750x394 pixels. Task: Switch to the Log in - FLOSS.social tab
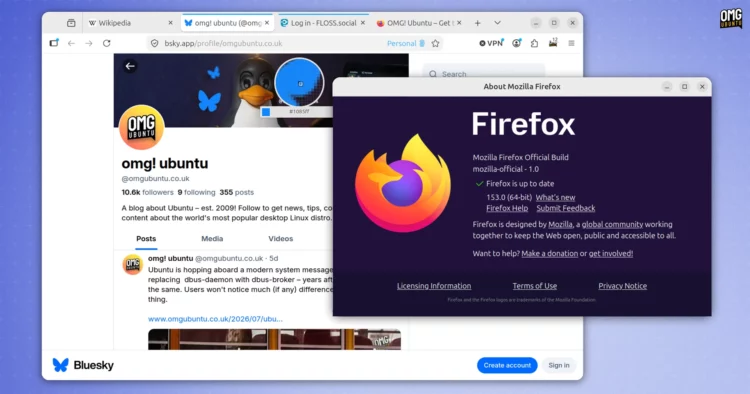pos(323,23)
